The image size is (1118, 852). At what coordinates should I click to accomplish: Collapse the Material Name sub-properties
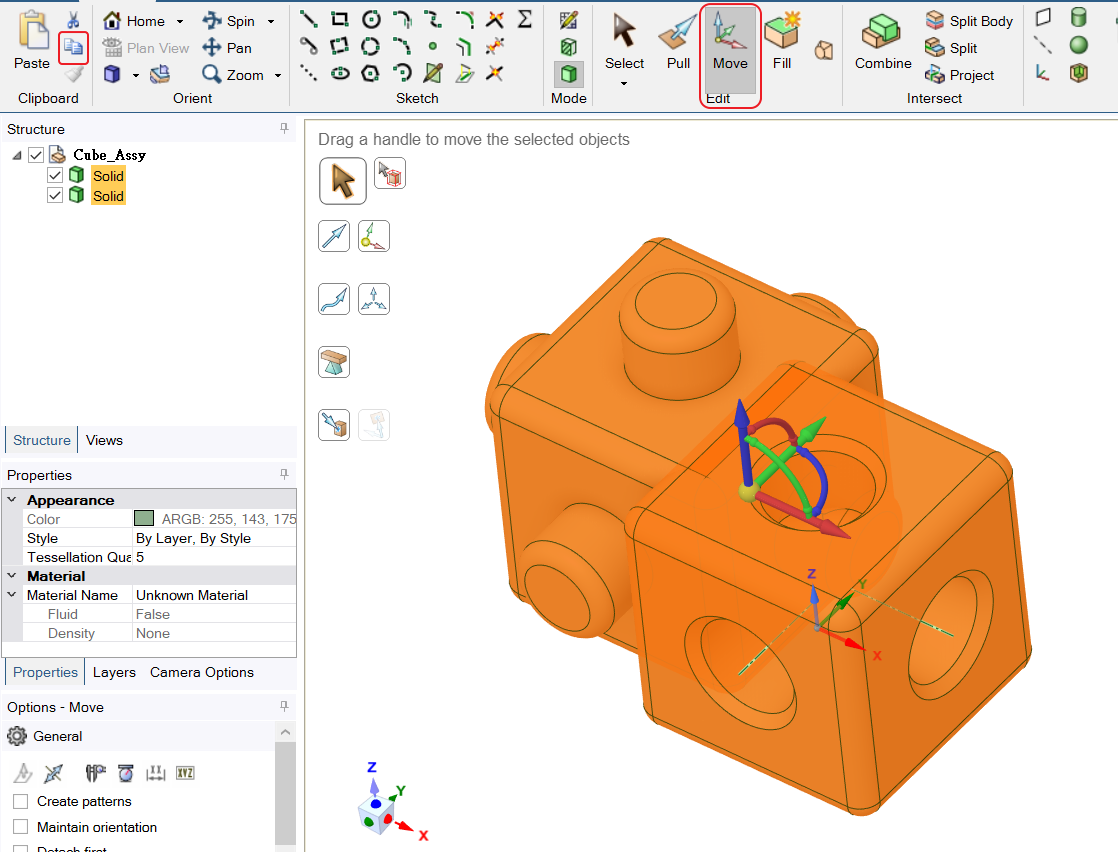12,594
